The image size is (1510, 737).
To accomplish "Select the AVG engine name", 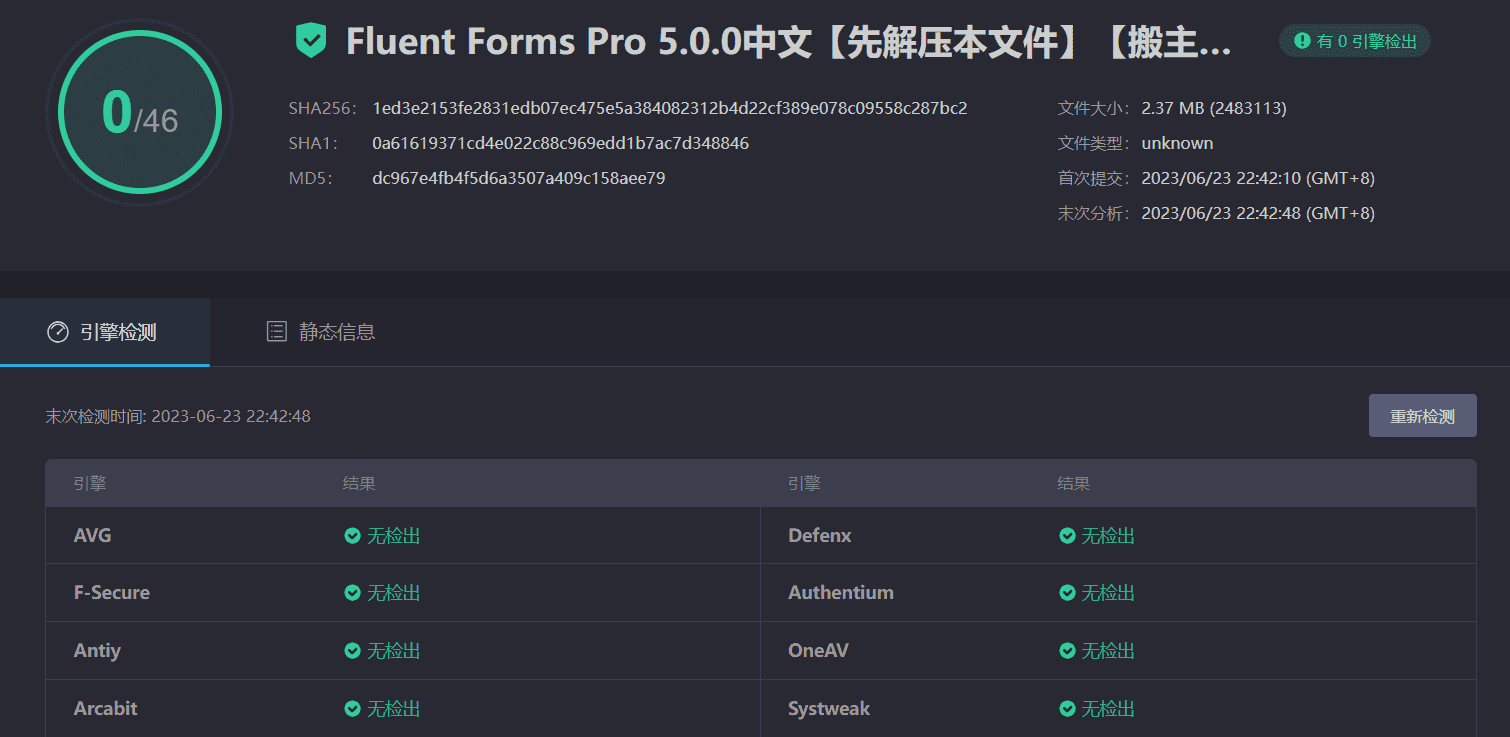I will pyautogui.click(x=93, y=536).
